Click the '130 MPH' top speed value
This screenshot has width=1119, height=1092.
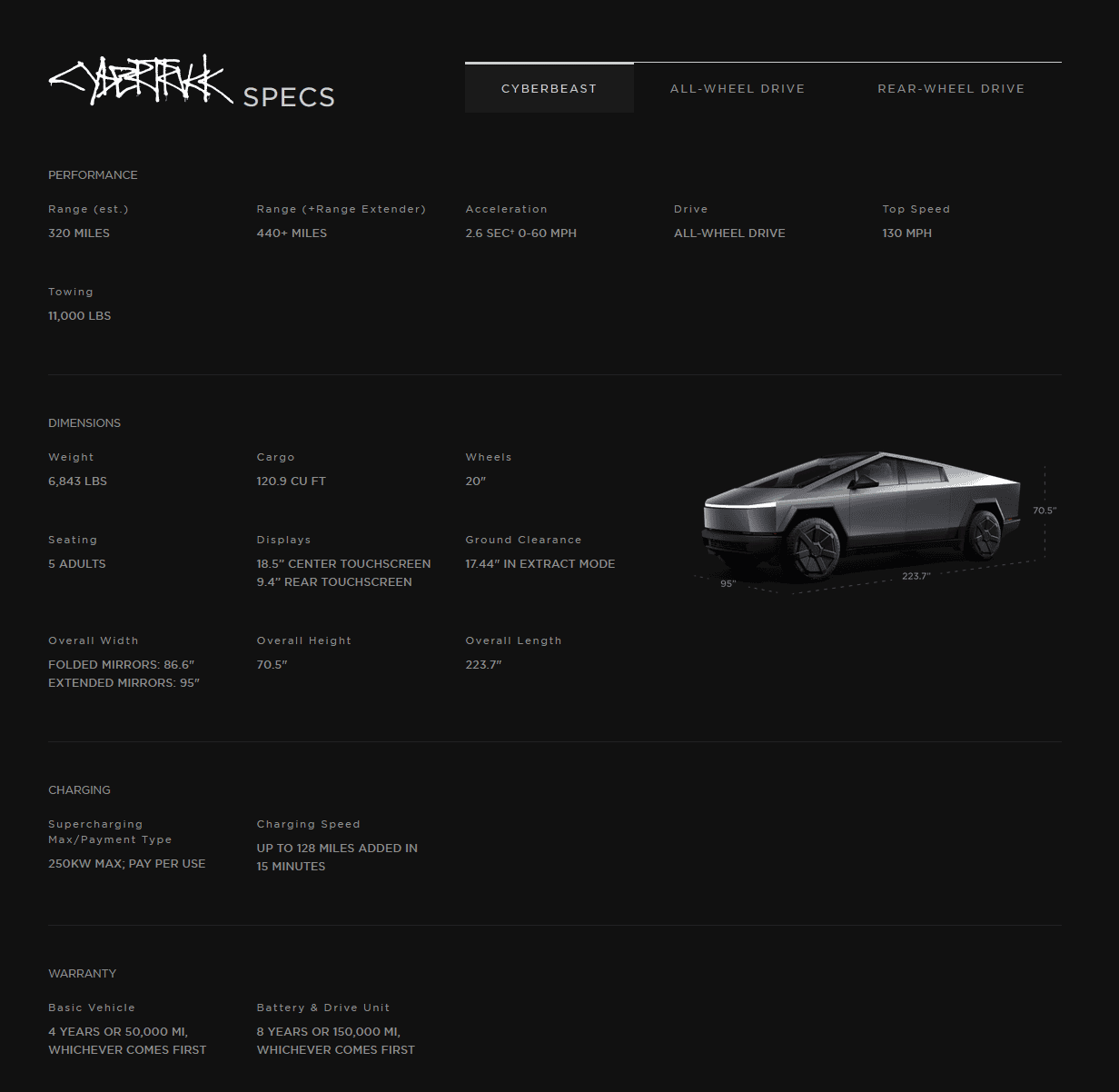pyautogui.click(x=906, y=233)
